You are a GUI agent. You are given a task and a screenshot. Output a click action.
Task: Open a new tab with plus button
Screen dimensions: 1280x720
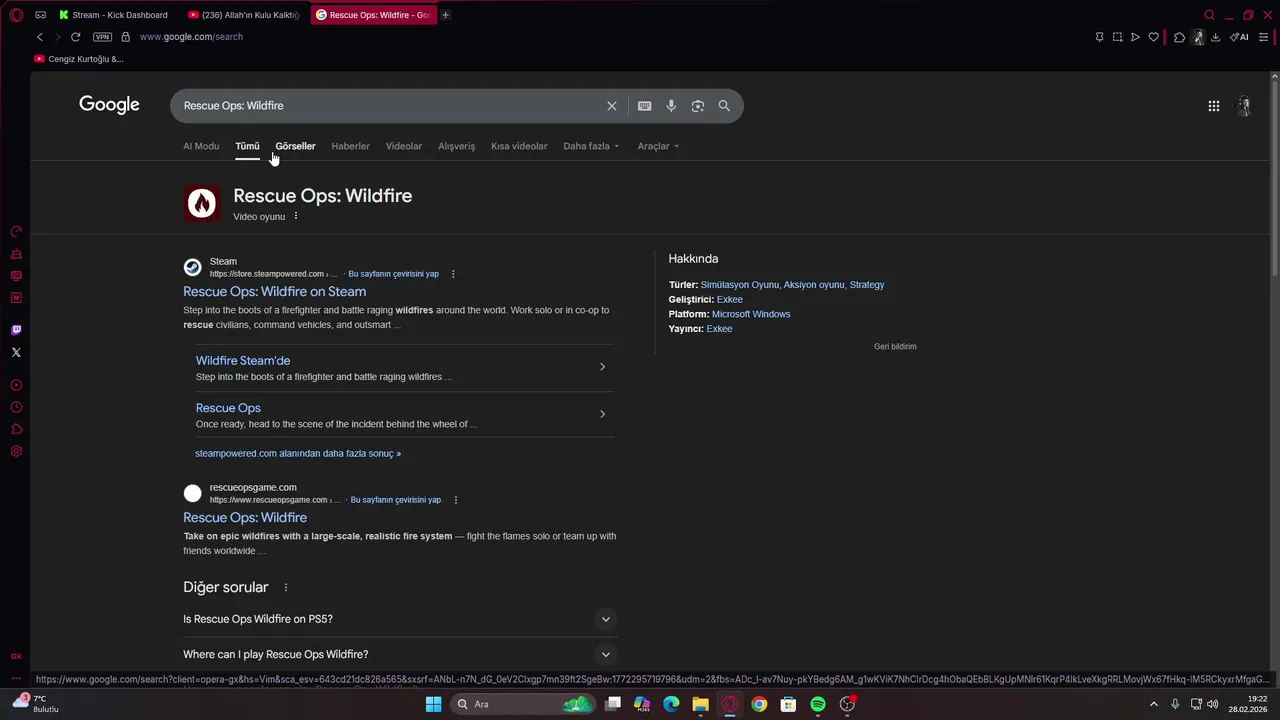pos(446,15)
